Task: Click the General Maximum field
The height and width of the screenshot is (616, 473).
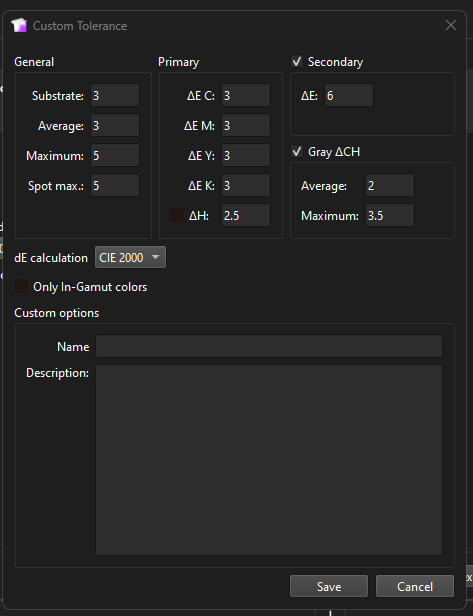Action: point(115,155)
